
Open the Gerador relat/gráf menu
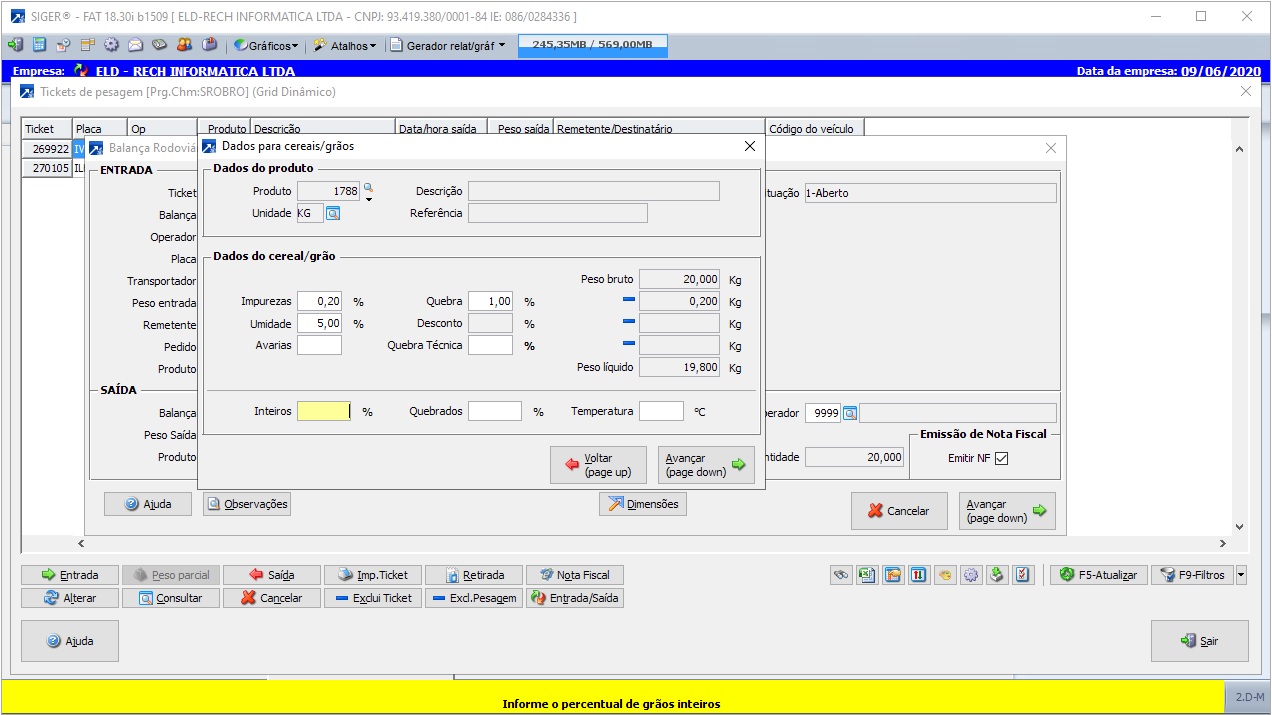[x=447, y=45]
